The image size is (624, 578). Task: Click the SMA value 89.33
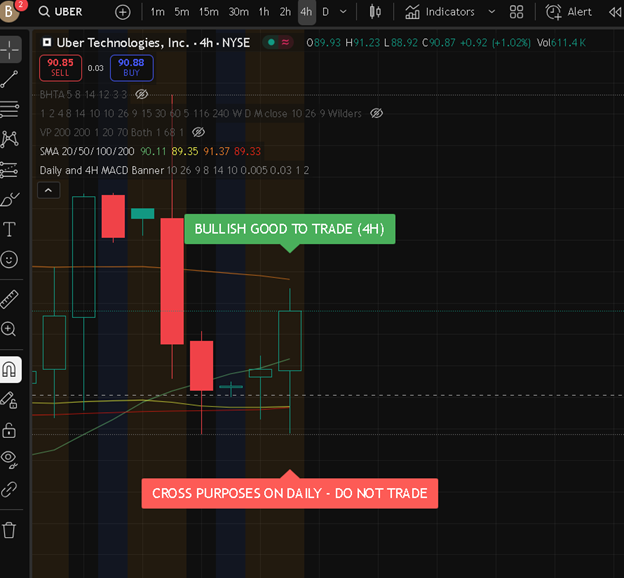(x=248, y=151)
